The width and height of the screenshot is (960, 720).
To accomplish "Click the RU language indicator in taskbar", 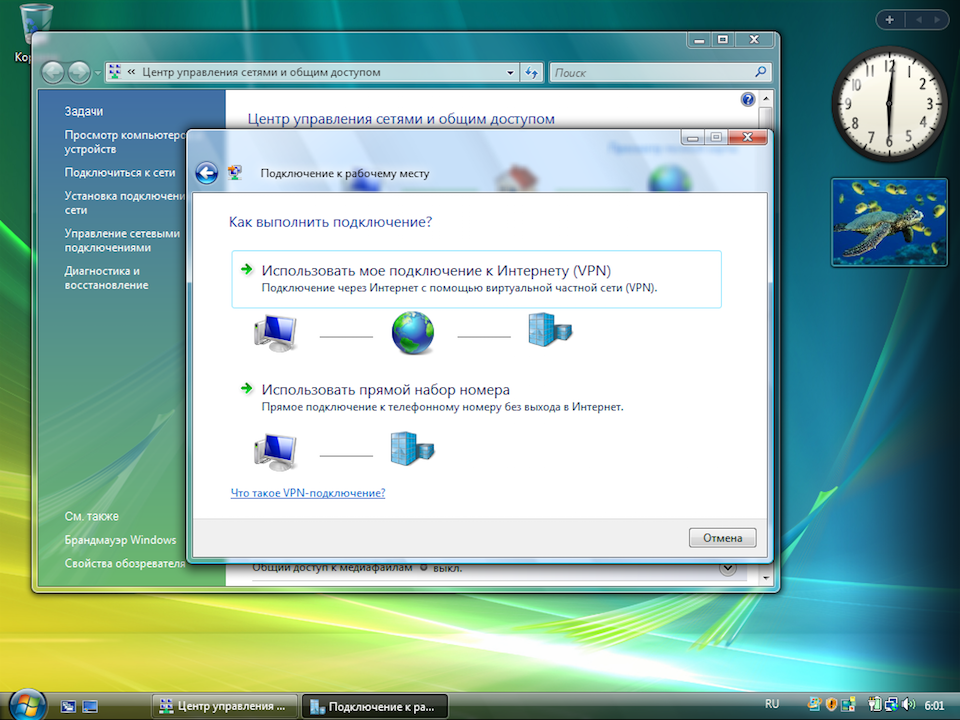I will pos(771,704).
